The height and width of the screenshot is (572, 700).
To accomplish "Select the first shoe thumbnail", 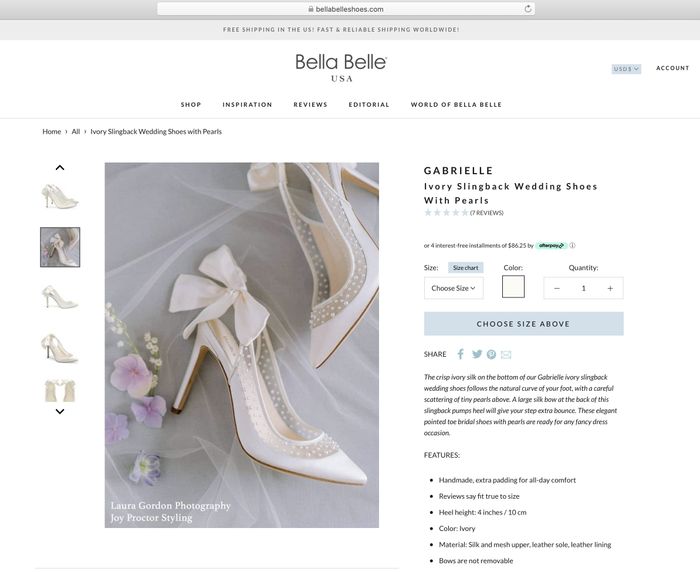I will (x=60, y=195).
